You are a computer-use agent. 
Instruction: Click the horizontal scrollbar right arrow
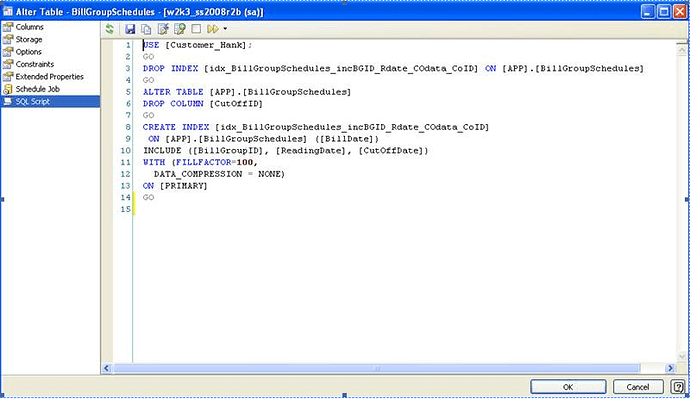click(670, 368)
